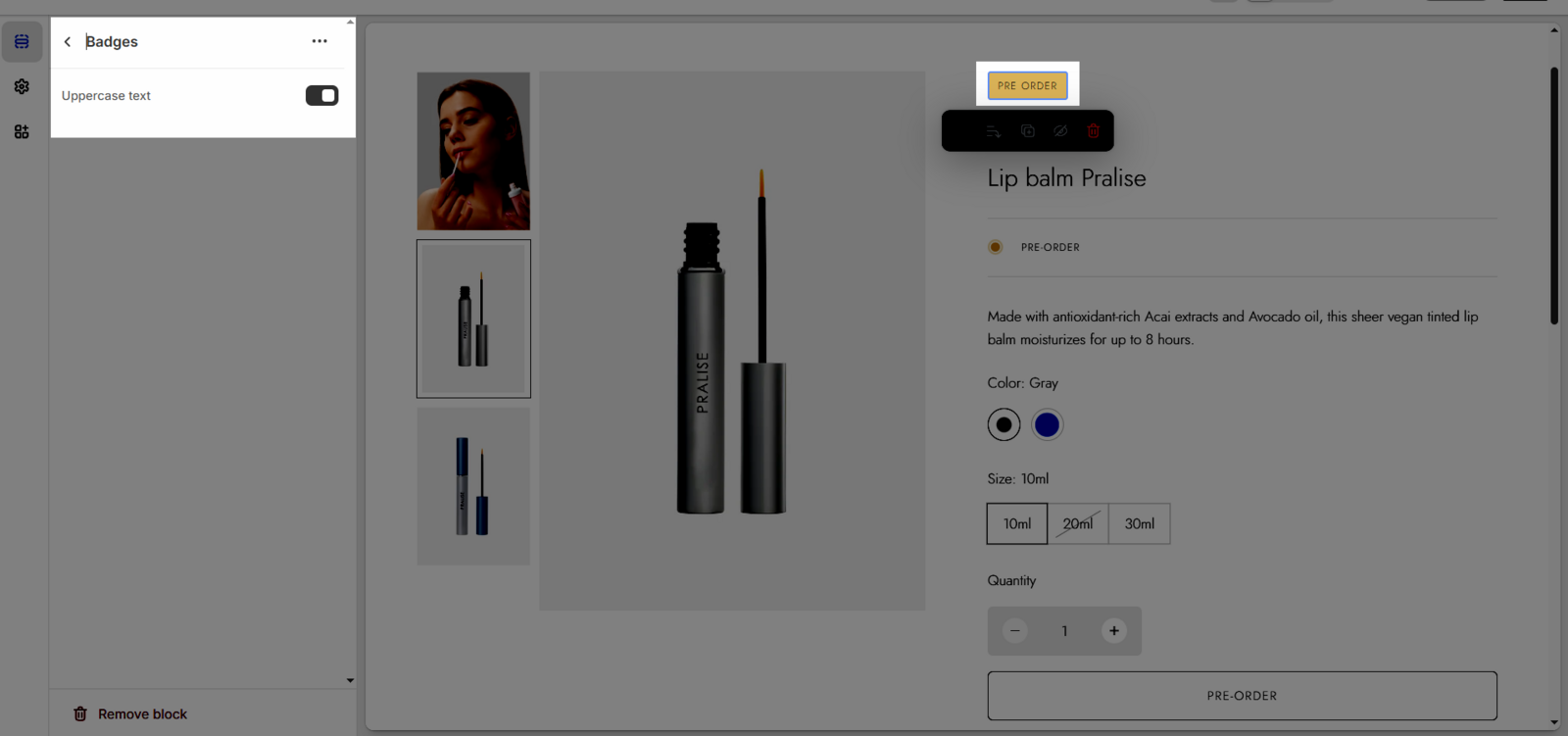The image size is (1568, 736).
Task: Click Remove block button
Action: click(130, 714)
